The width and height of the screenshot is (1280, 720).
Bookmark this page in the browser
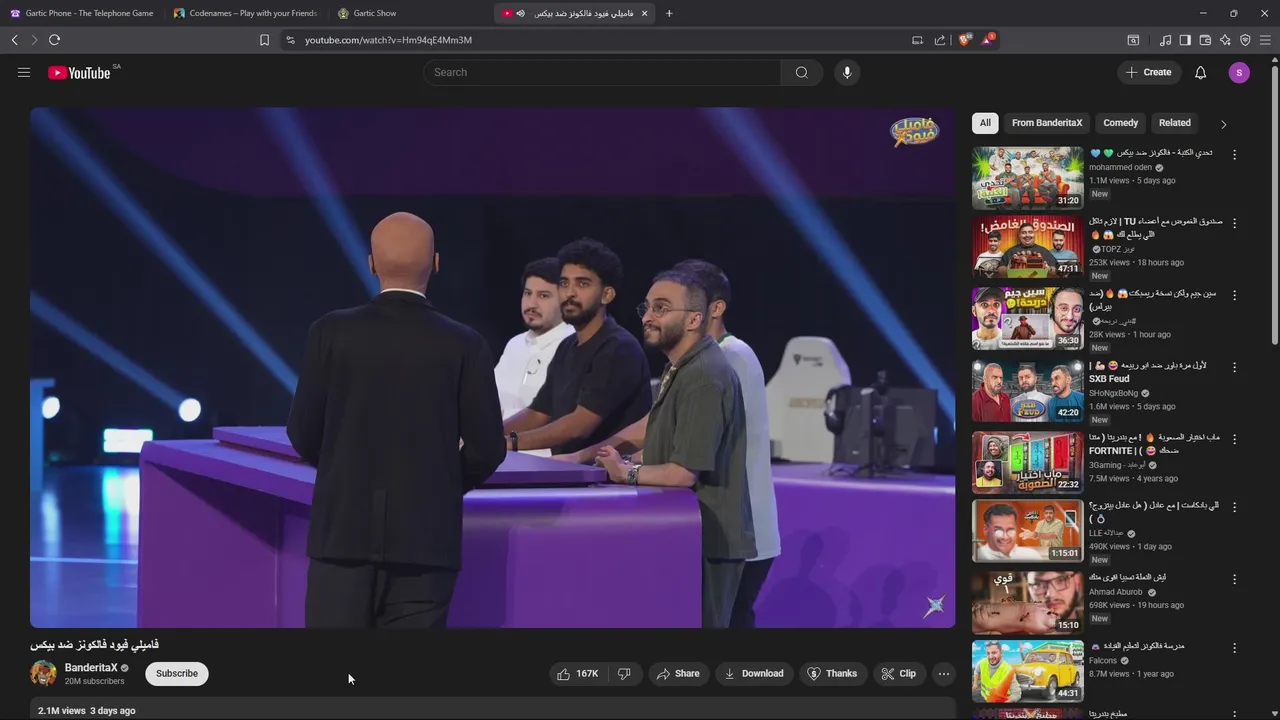[264, 40]
